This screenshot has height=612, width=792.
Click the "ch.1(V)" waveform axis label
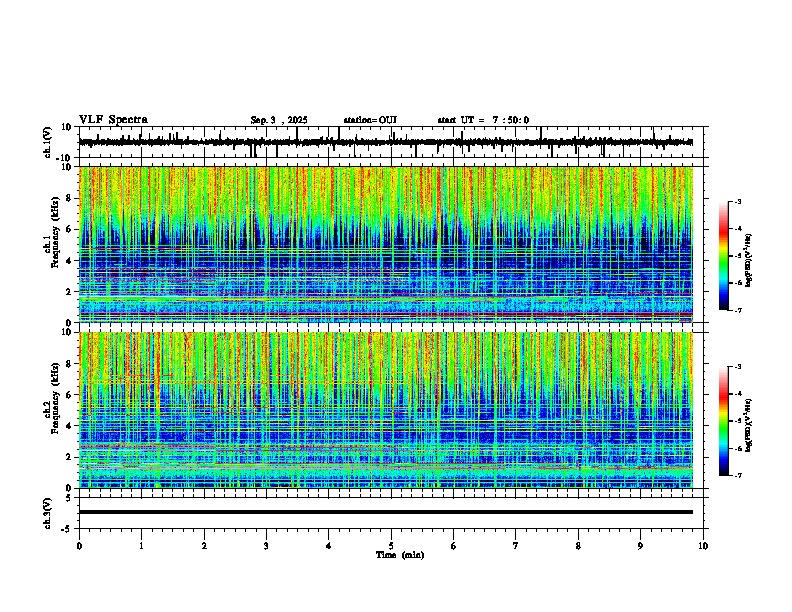coord(48,142)
